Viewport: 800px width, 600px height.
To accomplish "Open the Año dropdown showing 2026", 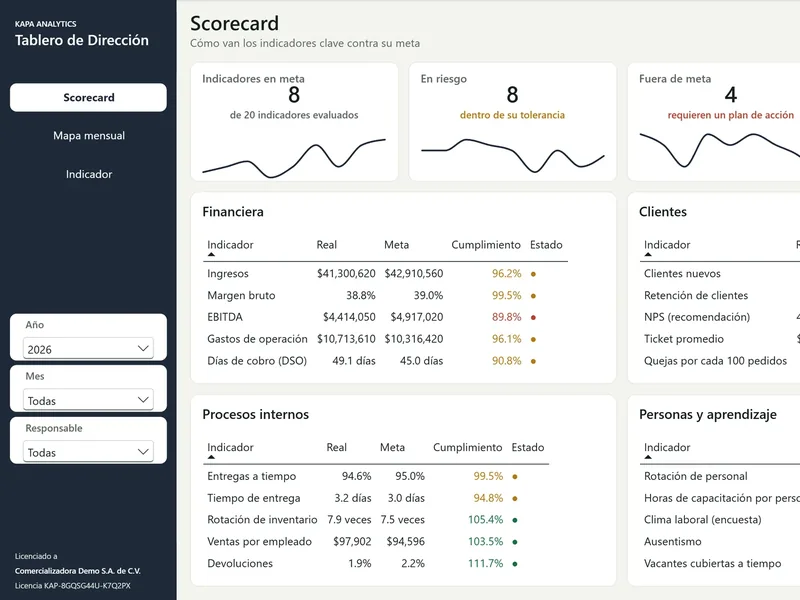I will (x=88, y=348).
